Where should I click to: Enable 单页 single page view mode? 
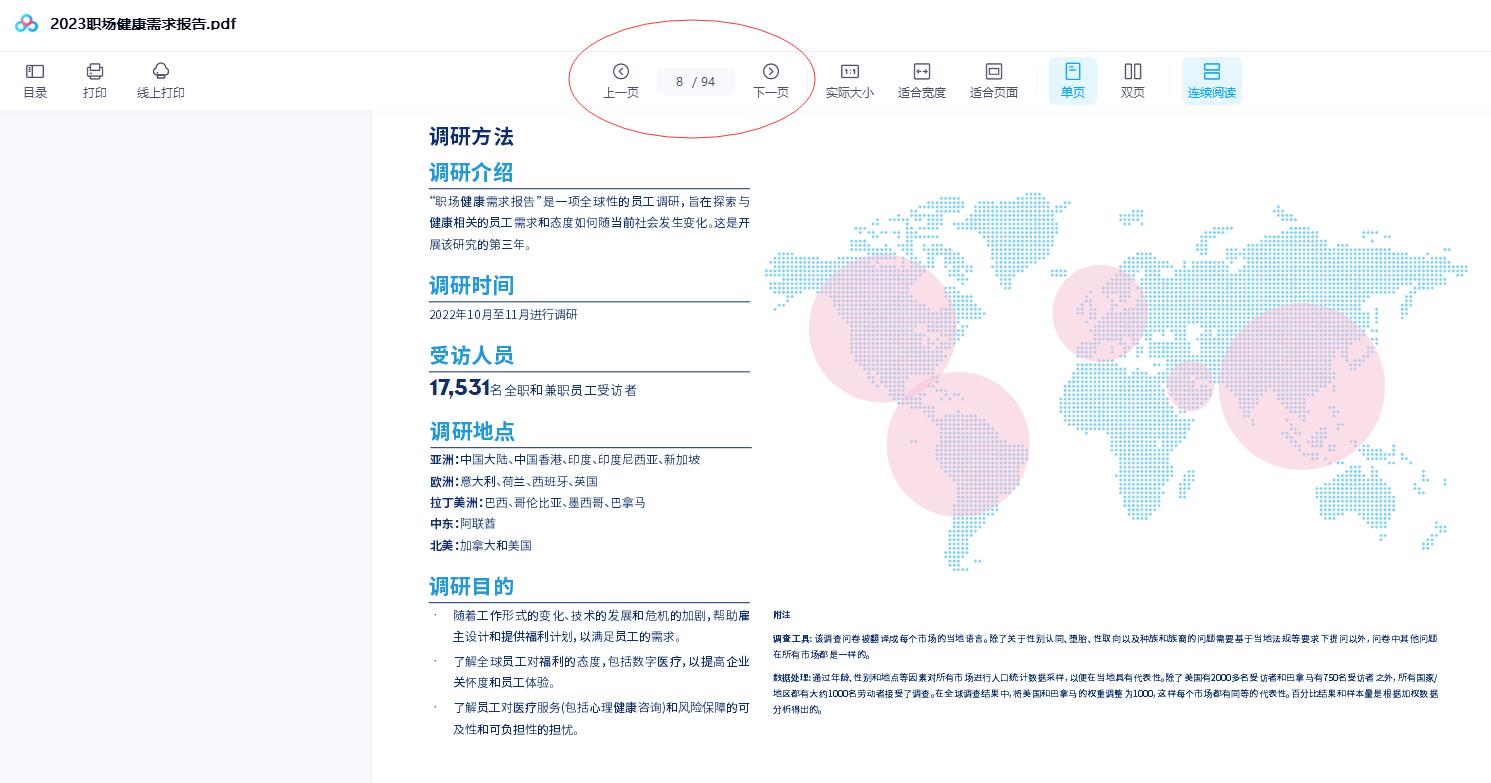pos(1072,80)
